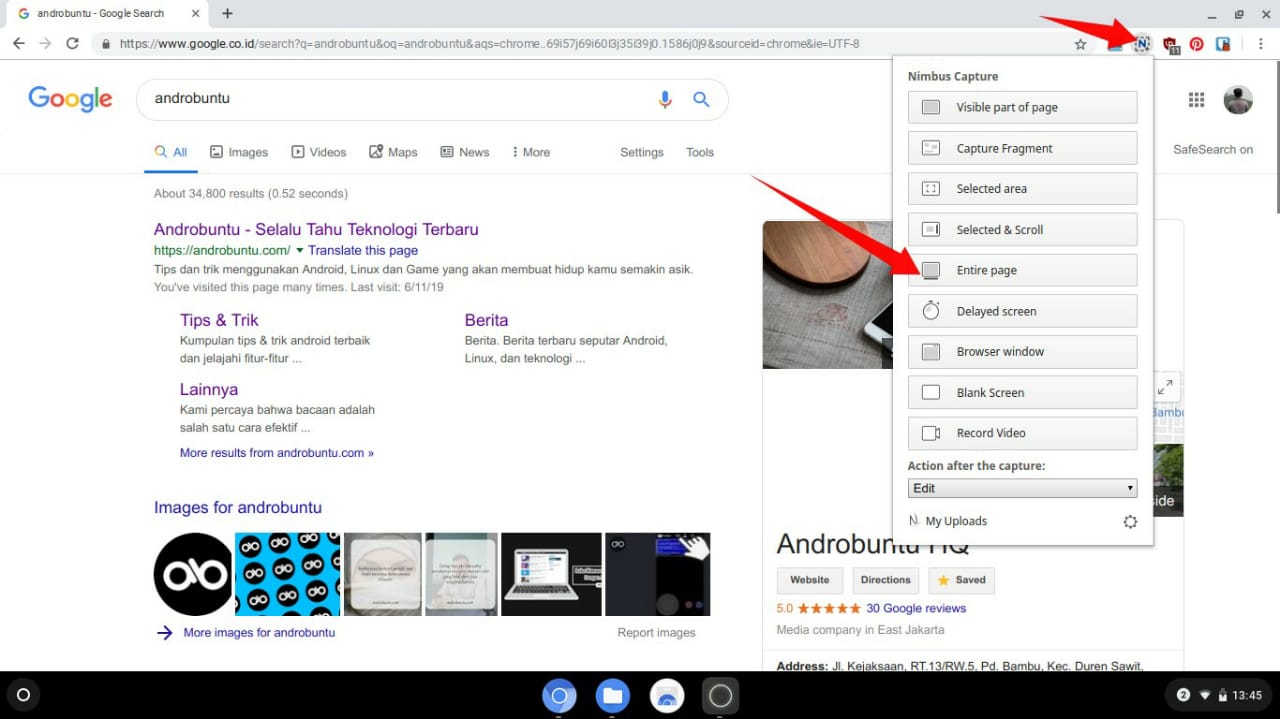Start voice search with the microphone icon

click(x=664, y=99)
